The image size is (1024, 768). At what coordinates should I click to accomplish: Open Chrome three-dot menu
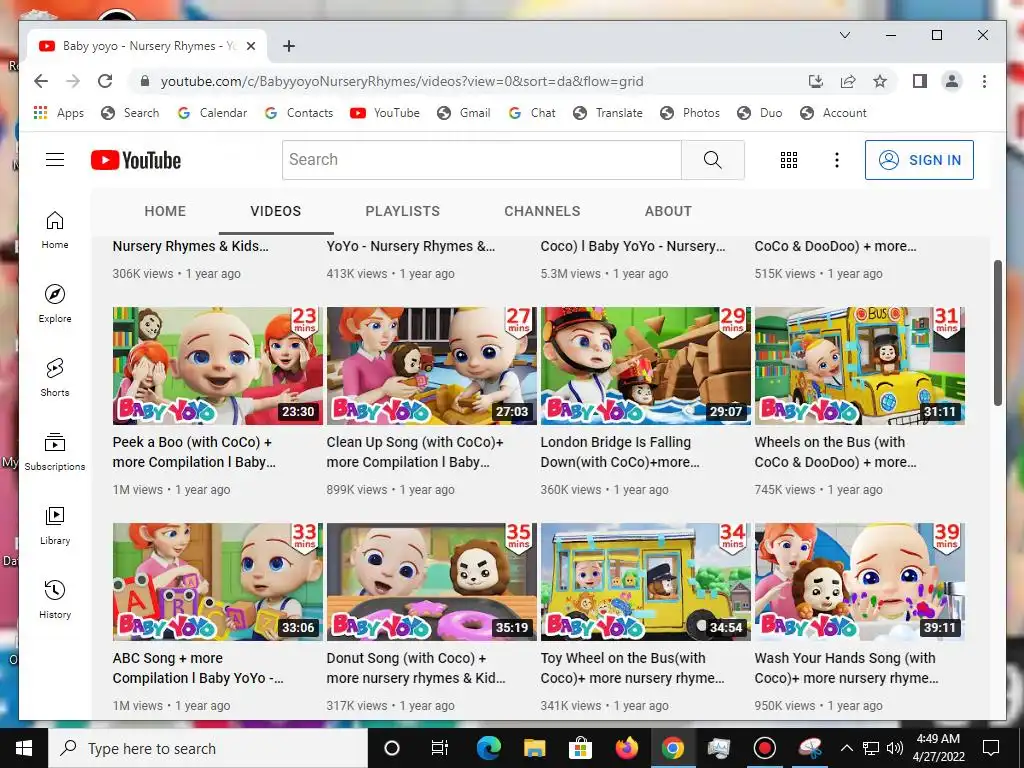coord(984,81)
